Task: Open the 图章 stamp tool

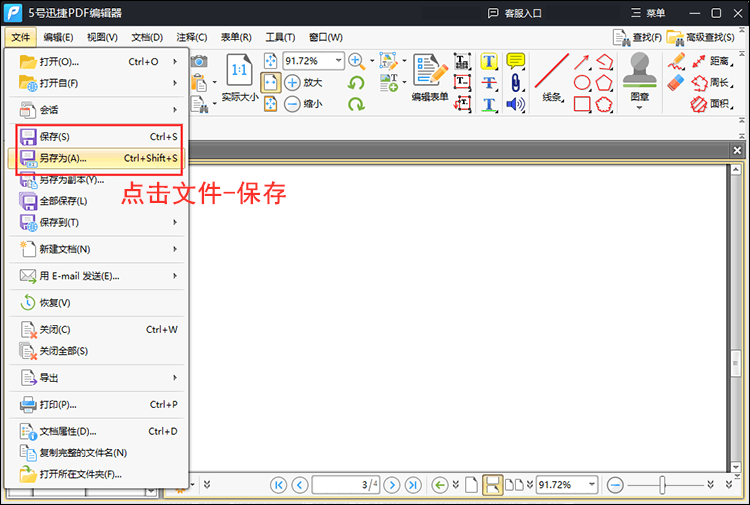Action: [640, 80]
